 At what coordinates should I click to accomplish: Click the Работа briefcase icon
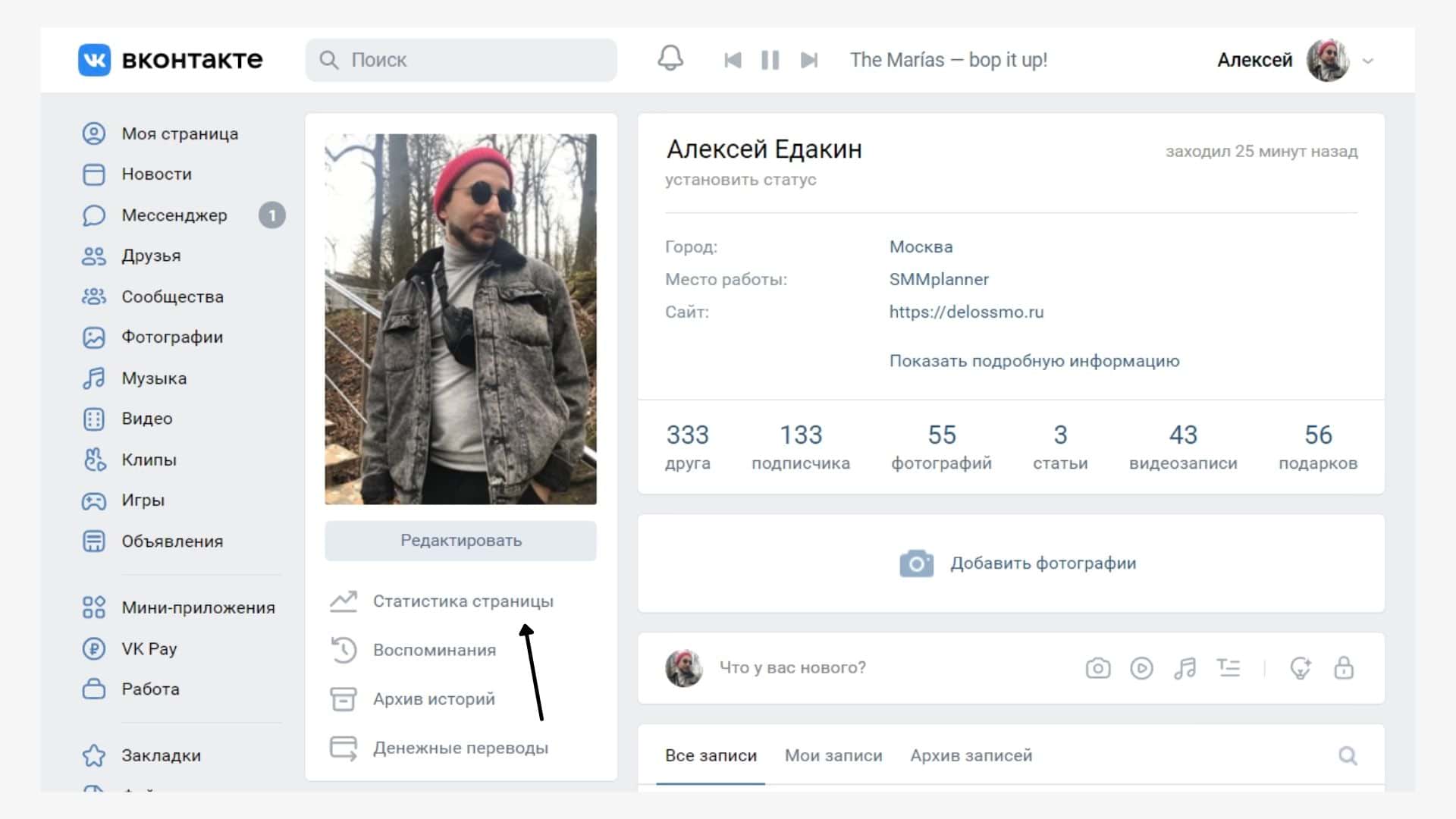pyautogui.click(x=94, y=689)
